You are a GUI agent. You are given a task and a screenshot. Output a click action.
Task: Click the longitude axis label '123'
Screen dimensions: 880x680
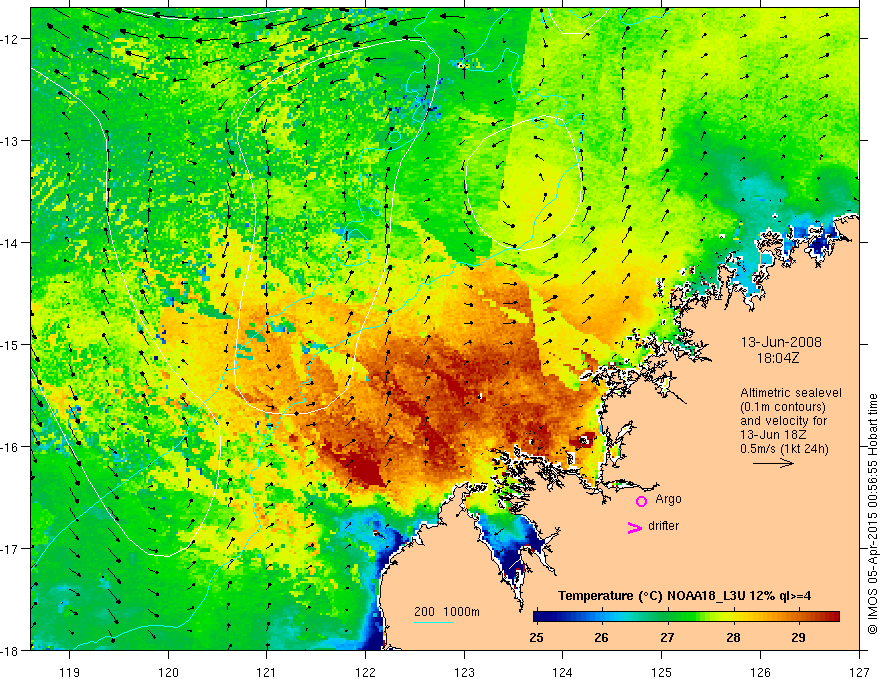pos(464,672)
